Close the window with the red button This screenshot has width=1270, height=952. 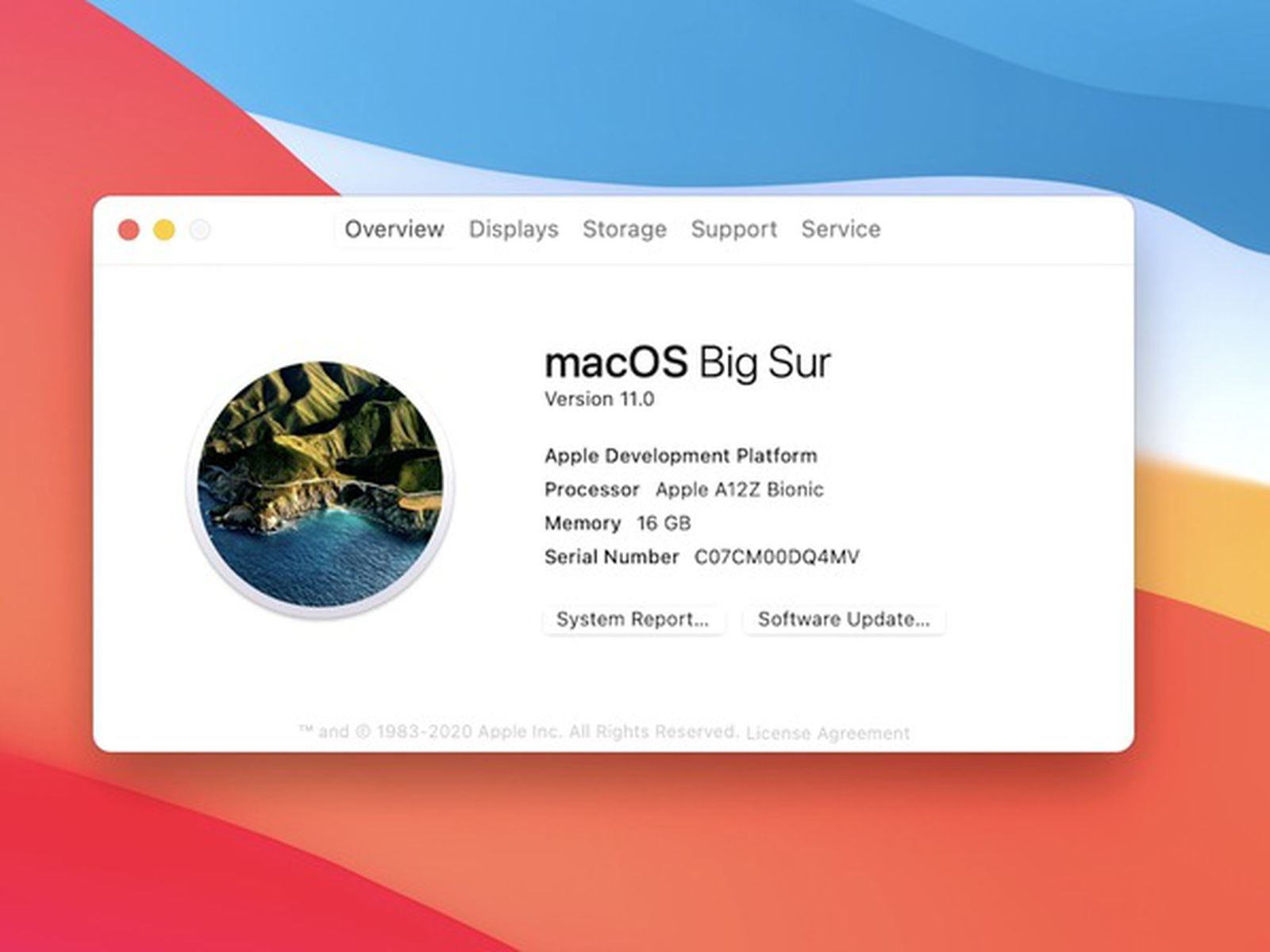[x=129, y=230]
